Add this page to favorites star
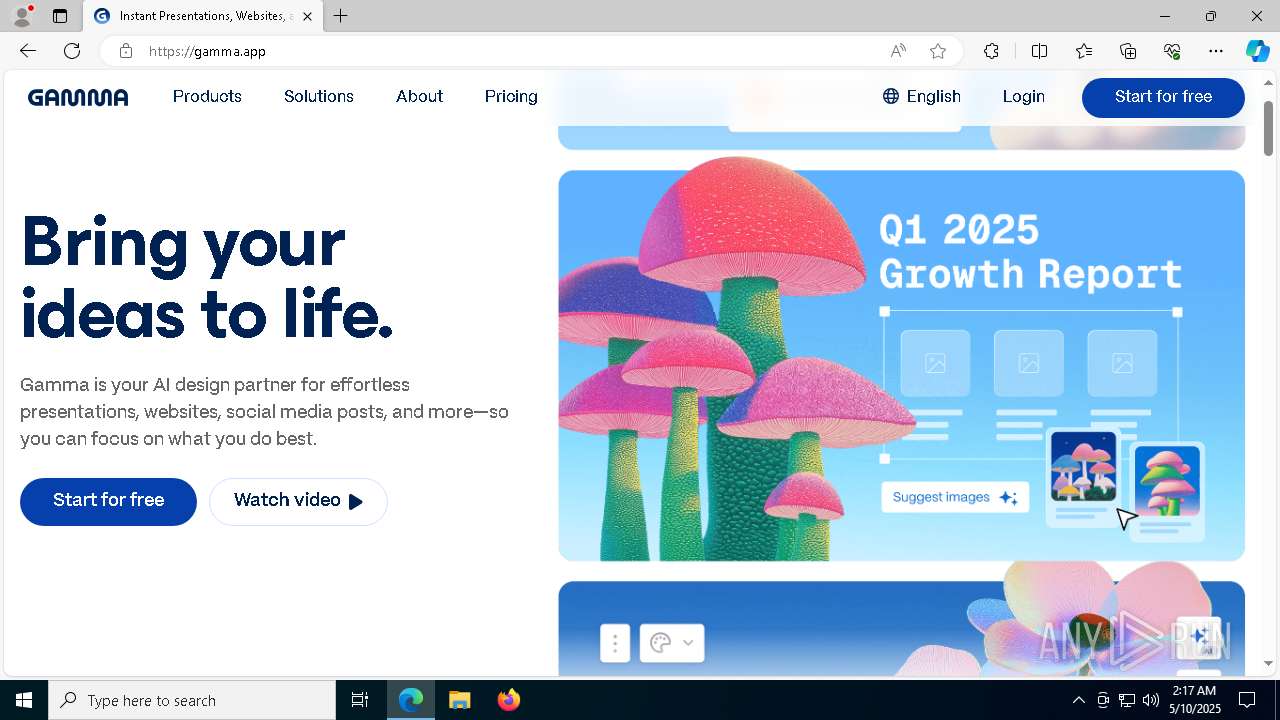 (x=937, y=51)
